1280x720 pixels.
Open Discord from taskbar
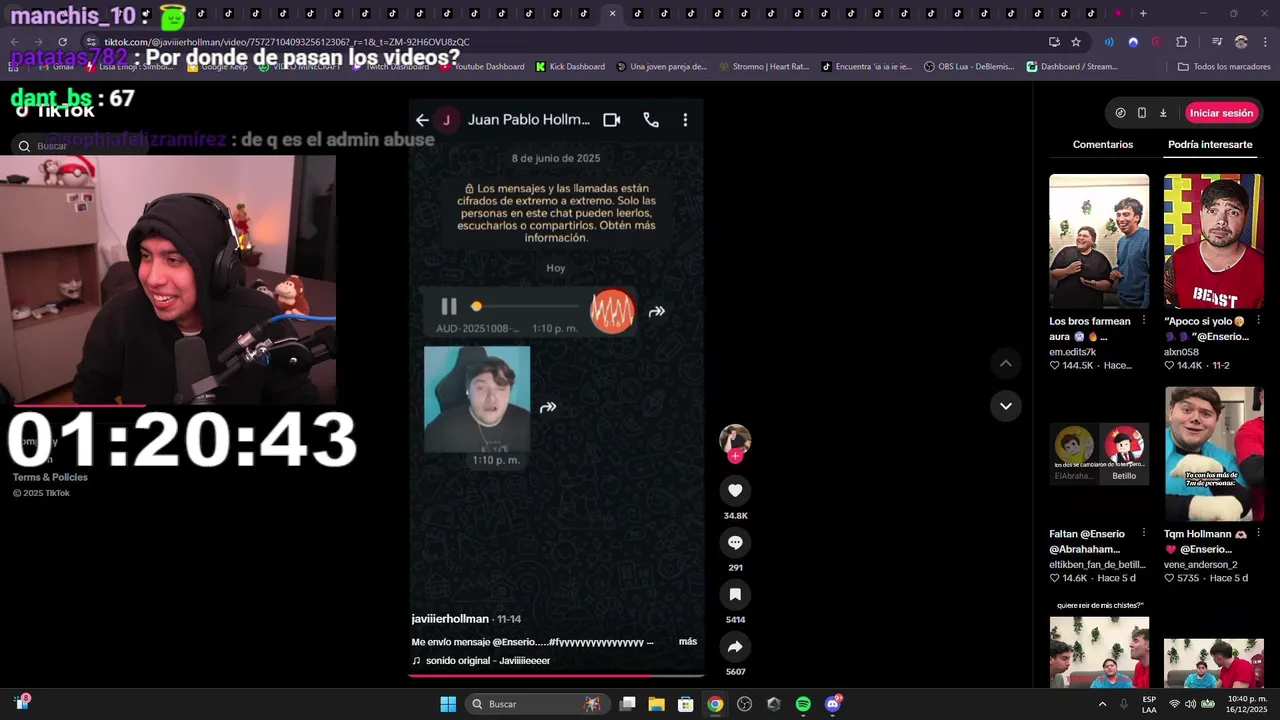click(832, 704)
